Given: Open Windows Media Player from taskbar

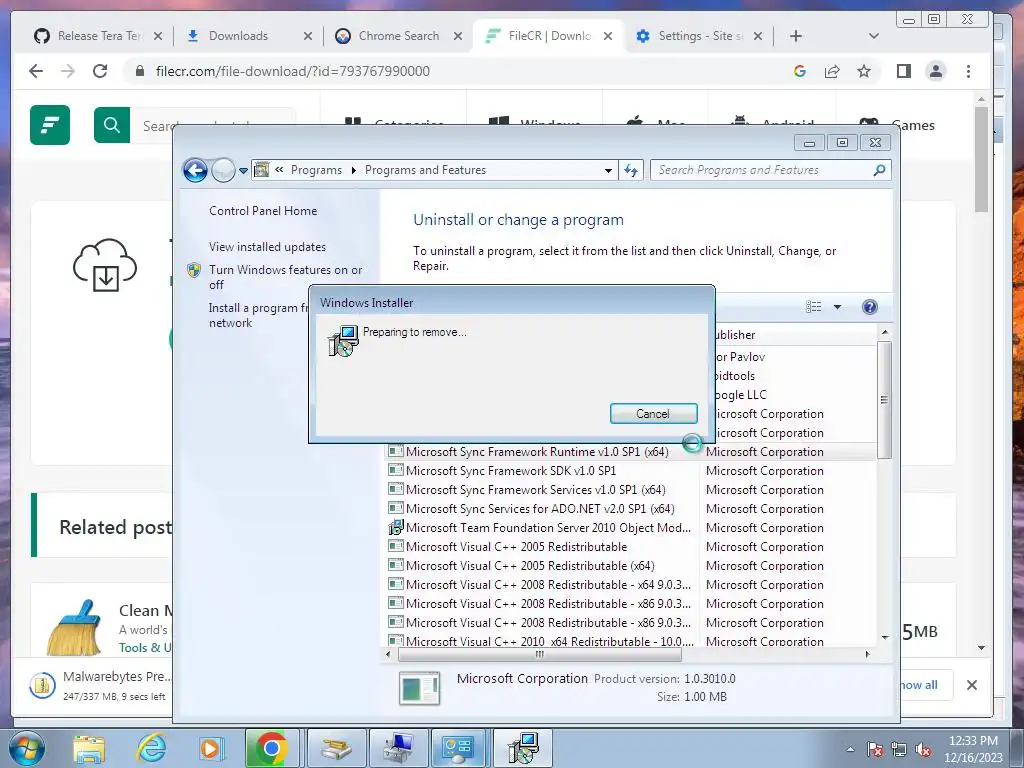Looking at the screenshot, I should (211, 748).
